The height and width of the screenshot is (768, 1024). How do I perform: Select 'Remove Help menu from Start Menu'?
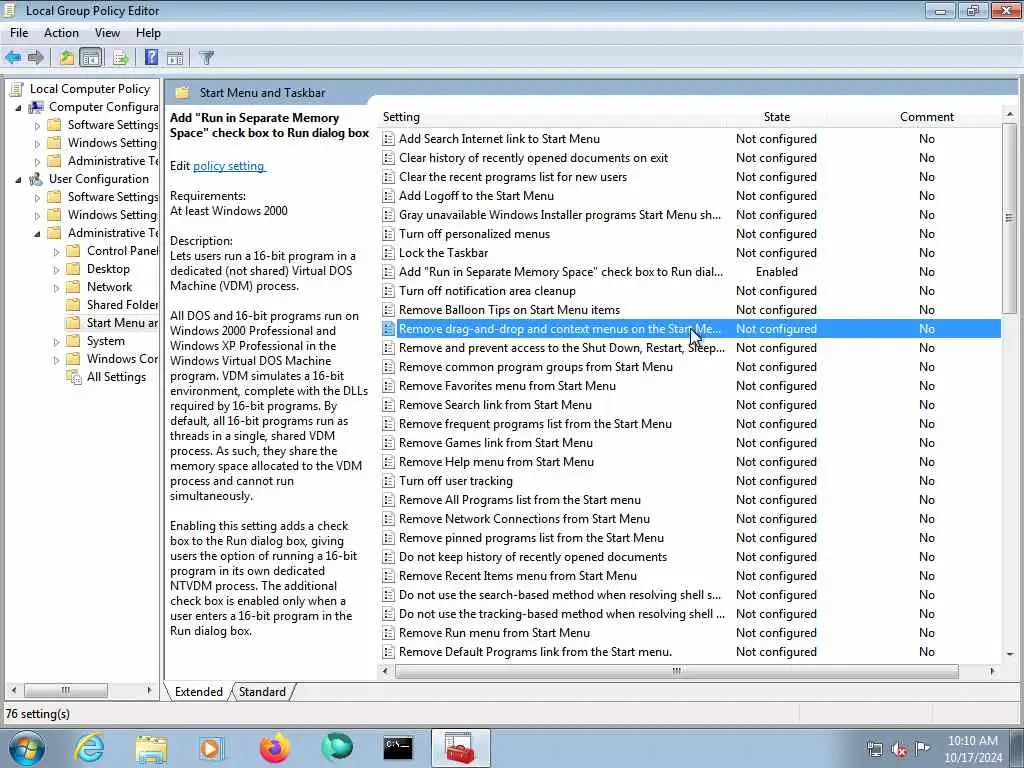tap(691, 462)
